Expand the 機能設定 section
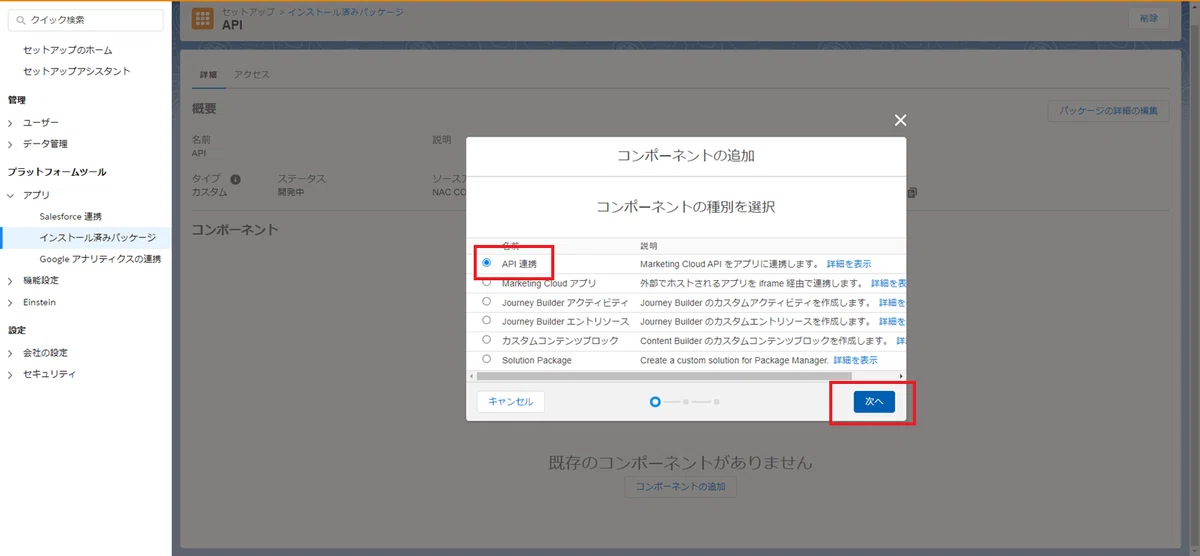Image resolution: width=1200 pixels, height=556 pixels. point(10,281)
